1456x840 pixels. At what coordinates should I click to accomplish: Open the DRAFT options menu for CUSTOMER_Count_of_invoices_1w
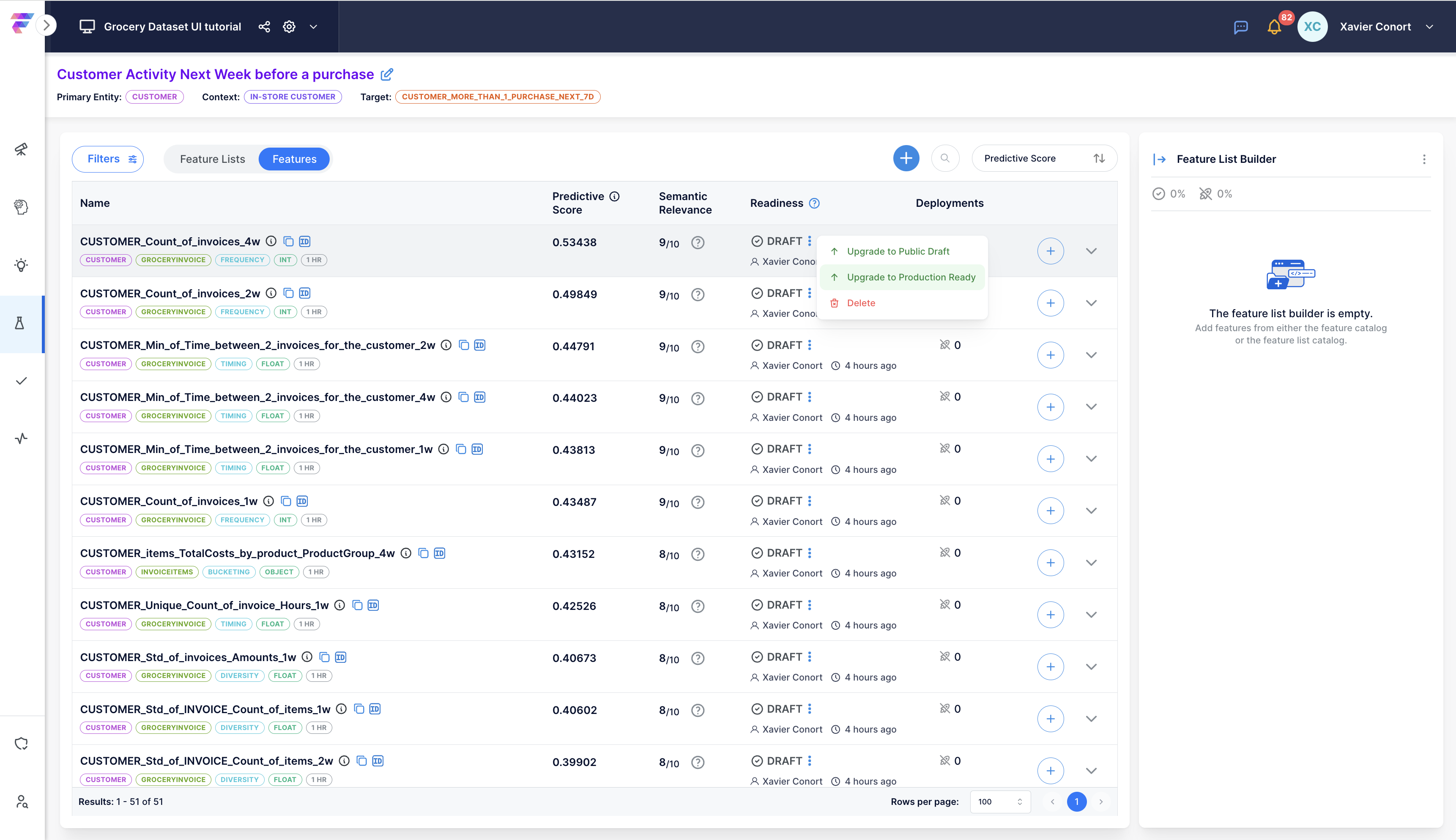click(x=810, y=501)
